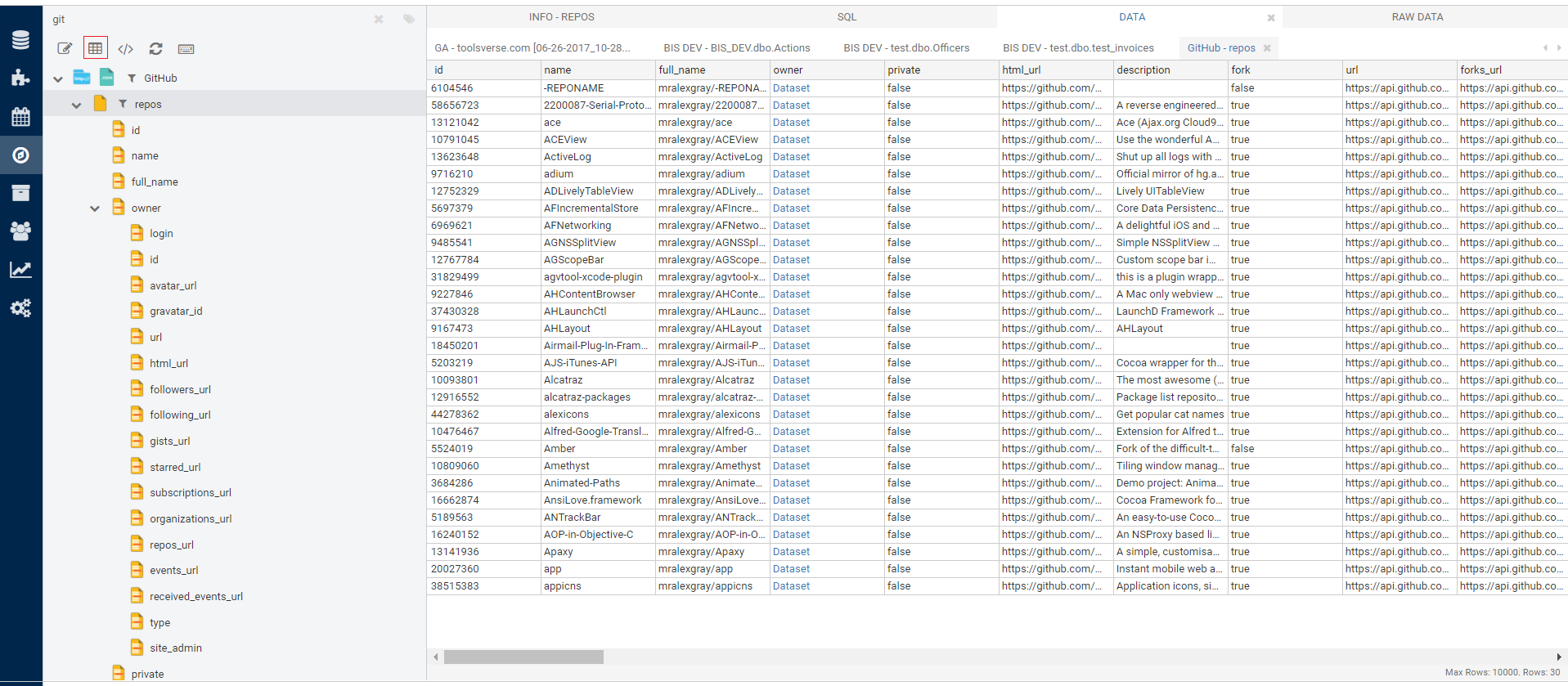Viewport: 1568px width, 686px height.
Task: Open the puzzle-piece plugins sidebar icon
Action: [20, 78]
